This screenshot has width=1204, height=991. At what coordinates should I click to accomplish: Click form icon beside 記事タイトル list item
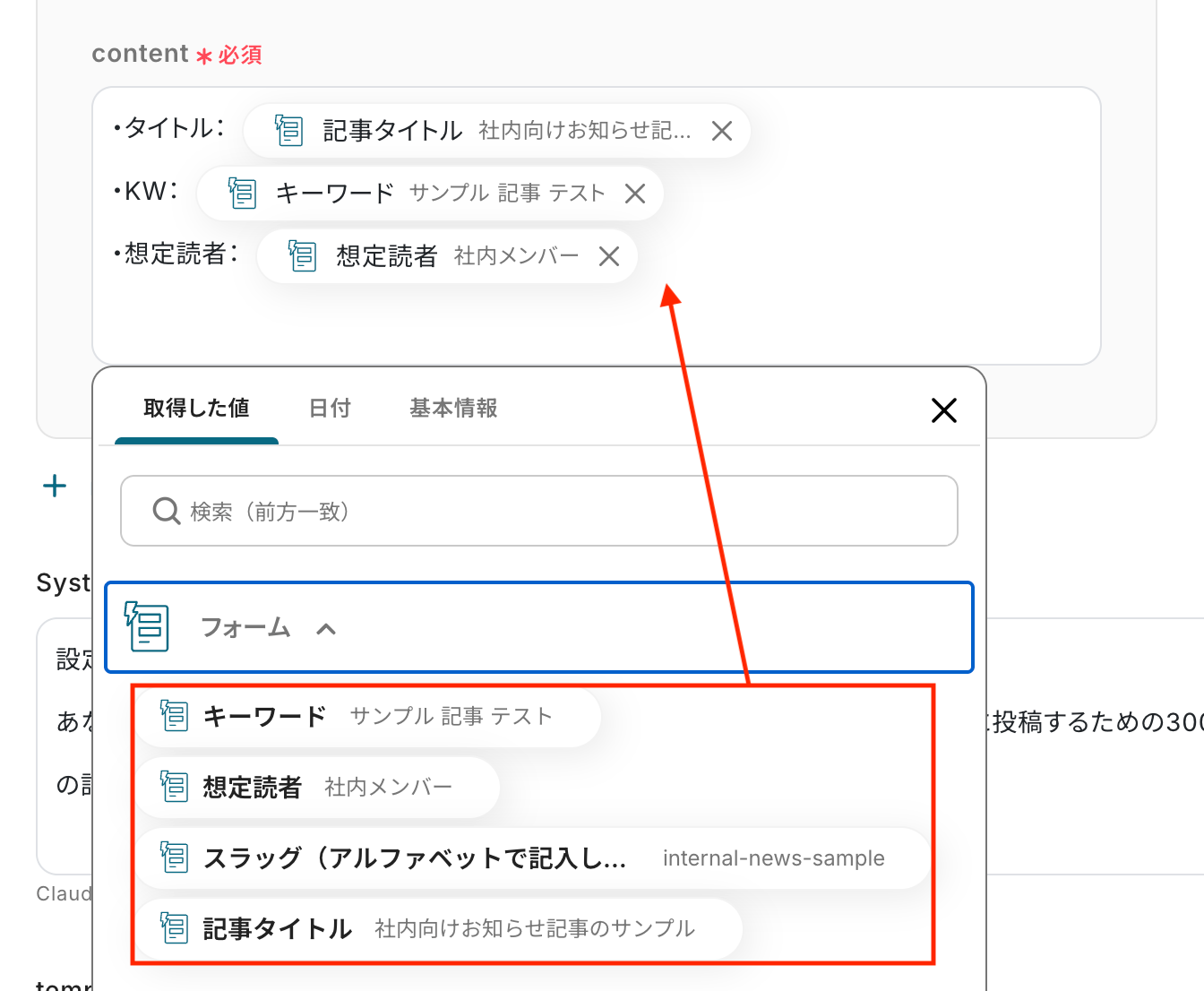(x=174, y=928)
